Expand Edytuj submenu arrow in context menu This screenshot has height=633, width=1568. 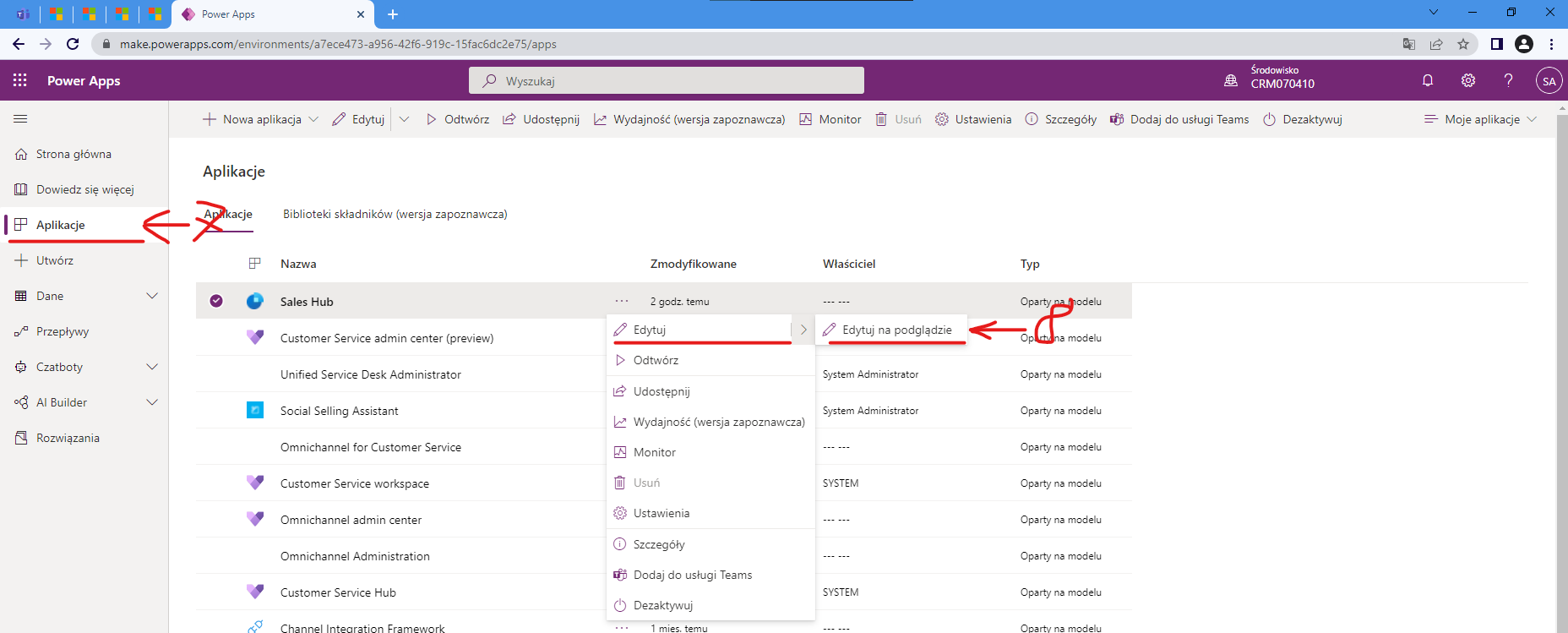803,330
